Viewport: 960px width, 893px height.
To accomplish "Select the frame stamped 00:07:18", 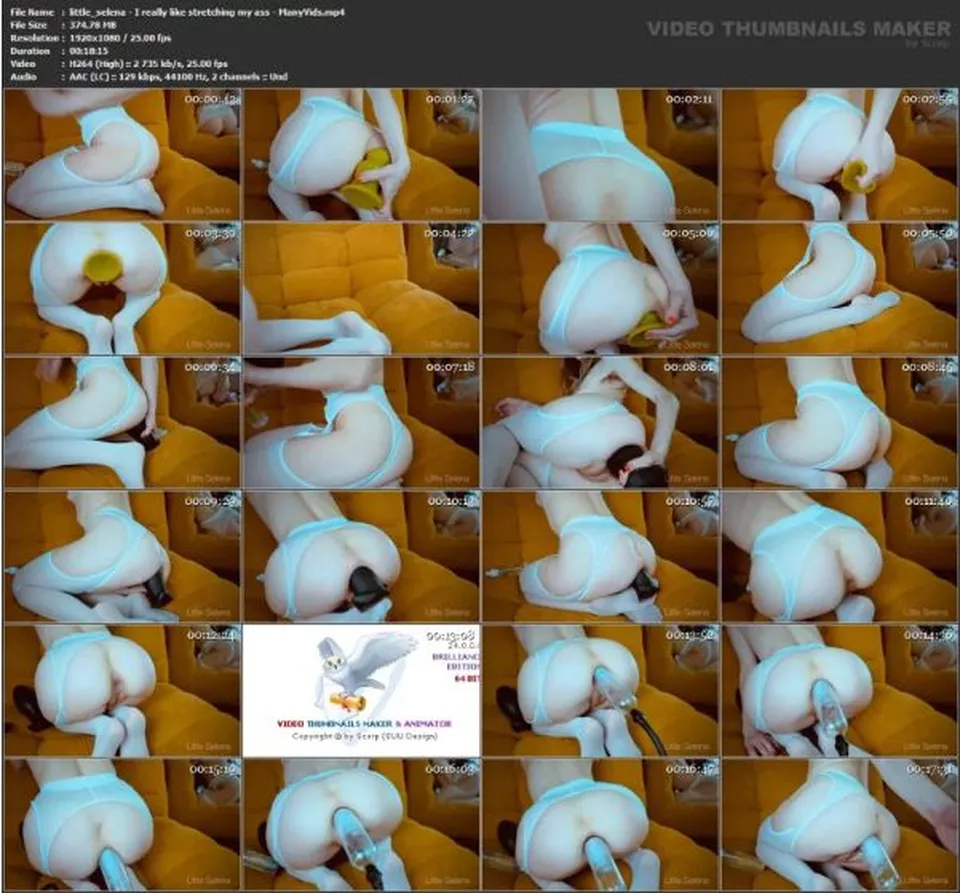I will pyautogui.click(x=361, y=422).
